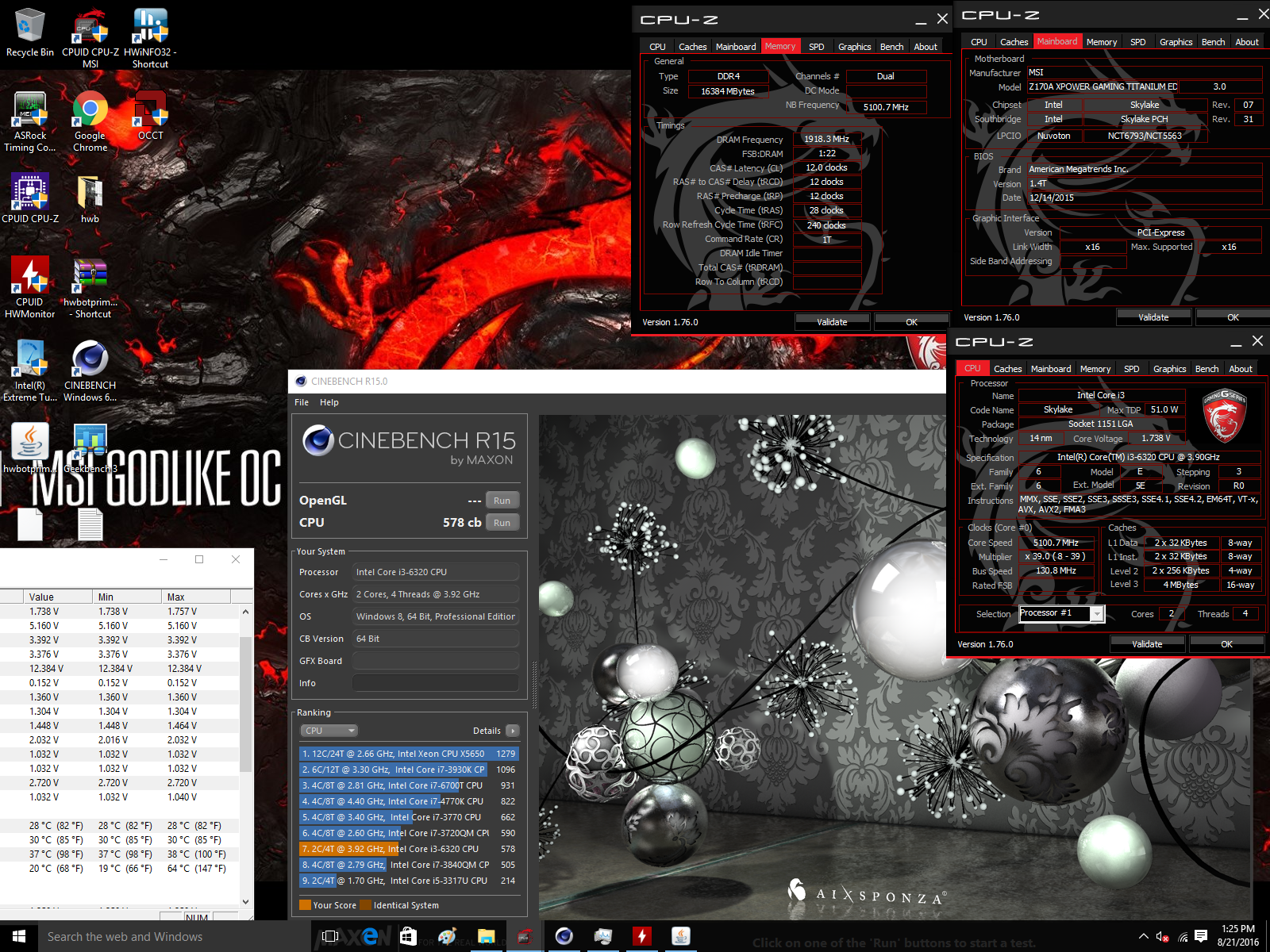Click the Value column header in HWMonitor
This screenshot has width=1270, height=952.
60,597
